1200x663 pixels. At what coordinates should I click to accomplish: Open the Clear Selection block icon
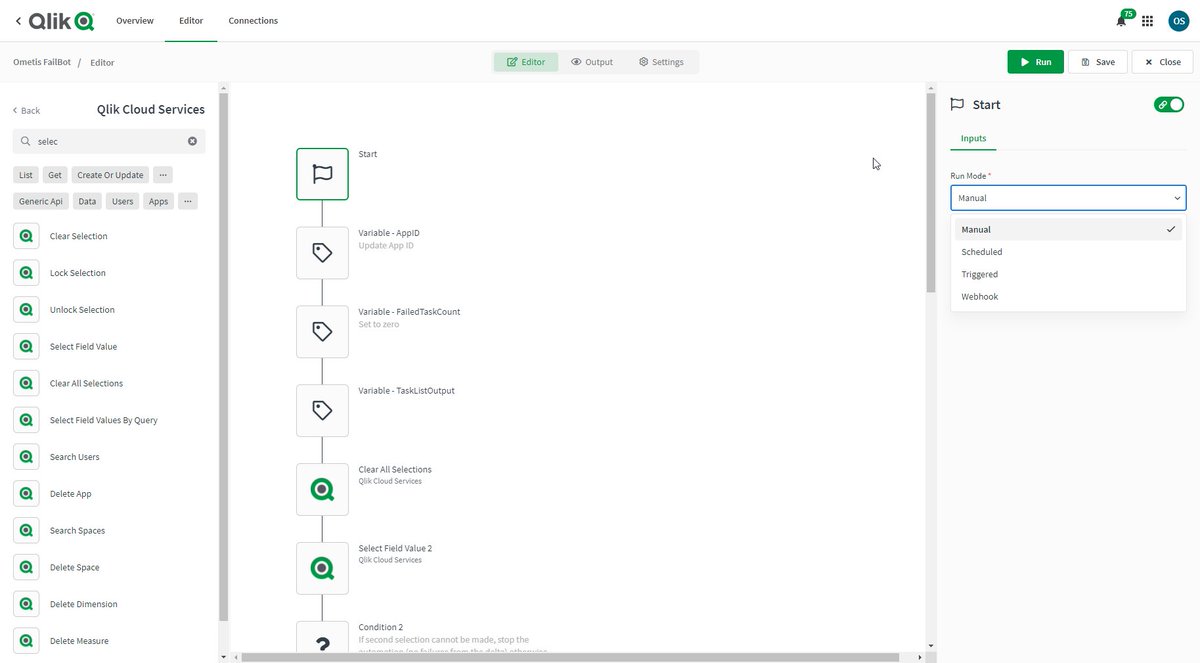coord(26,236)
